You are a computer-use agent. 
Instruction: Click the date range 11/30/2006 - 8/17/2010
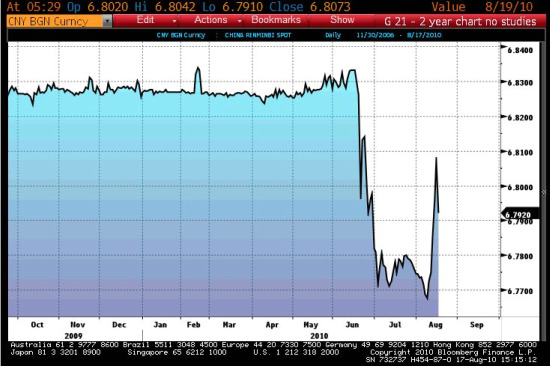click(399, 35)
